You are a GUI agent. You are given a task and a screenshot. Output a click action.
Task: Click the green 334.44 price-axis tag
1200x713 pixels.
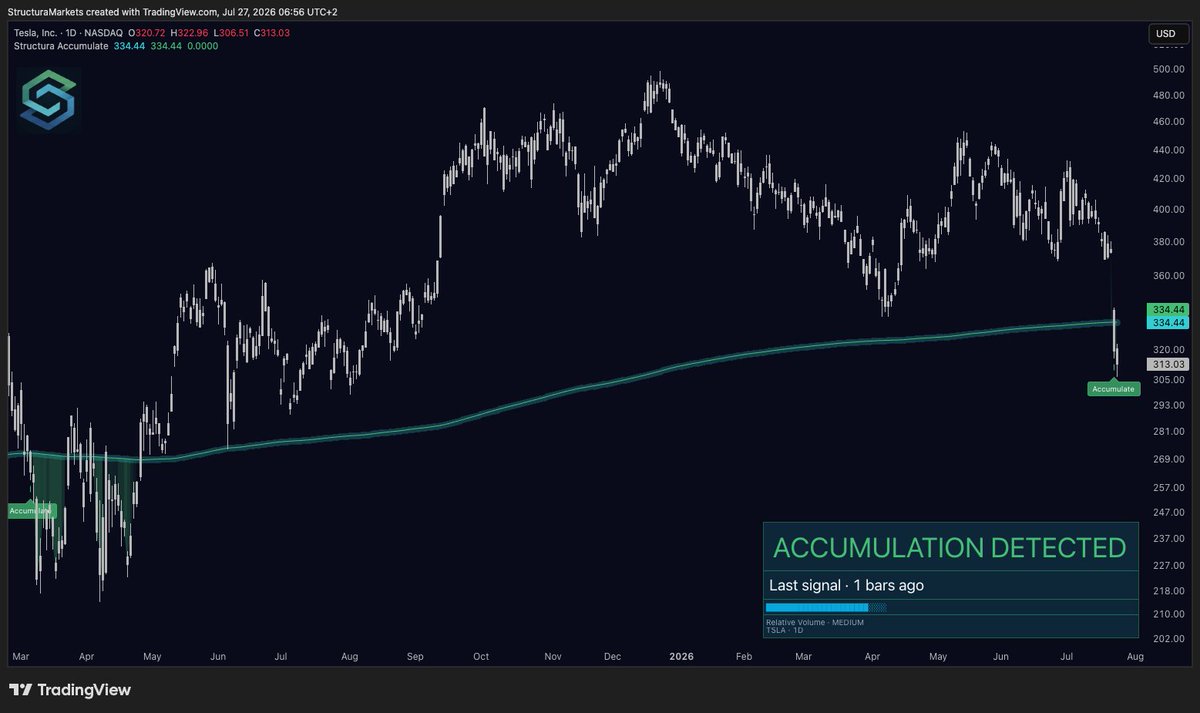(1168, 309)
